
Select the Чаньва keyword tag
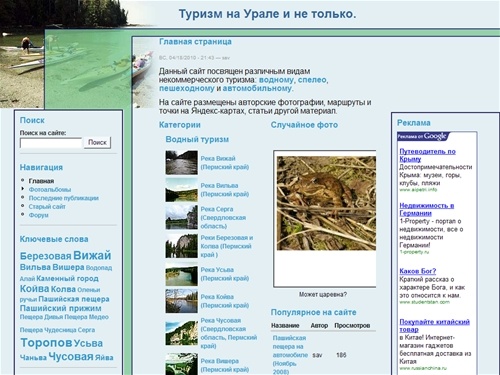coord(33,358)
